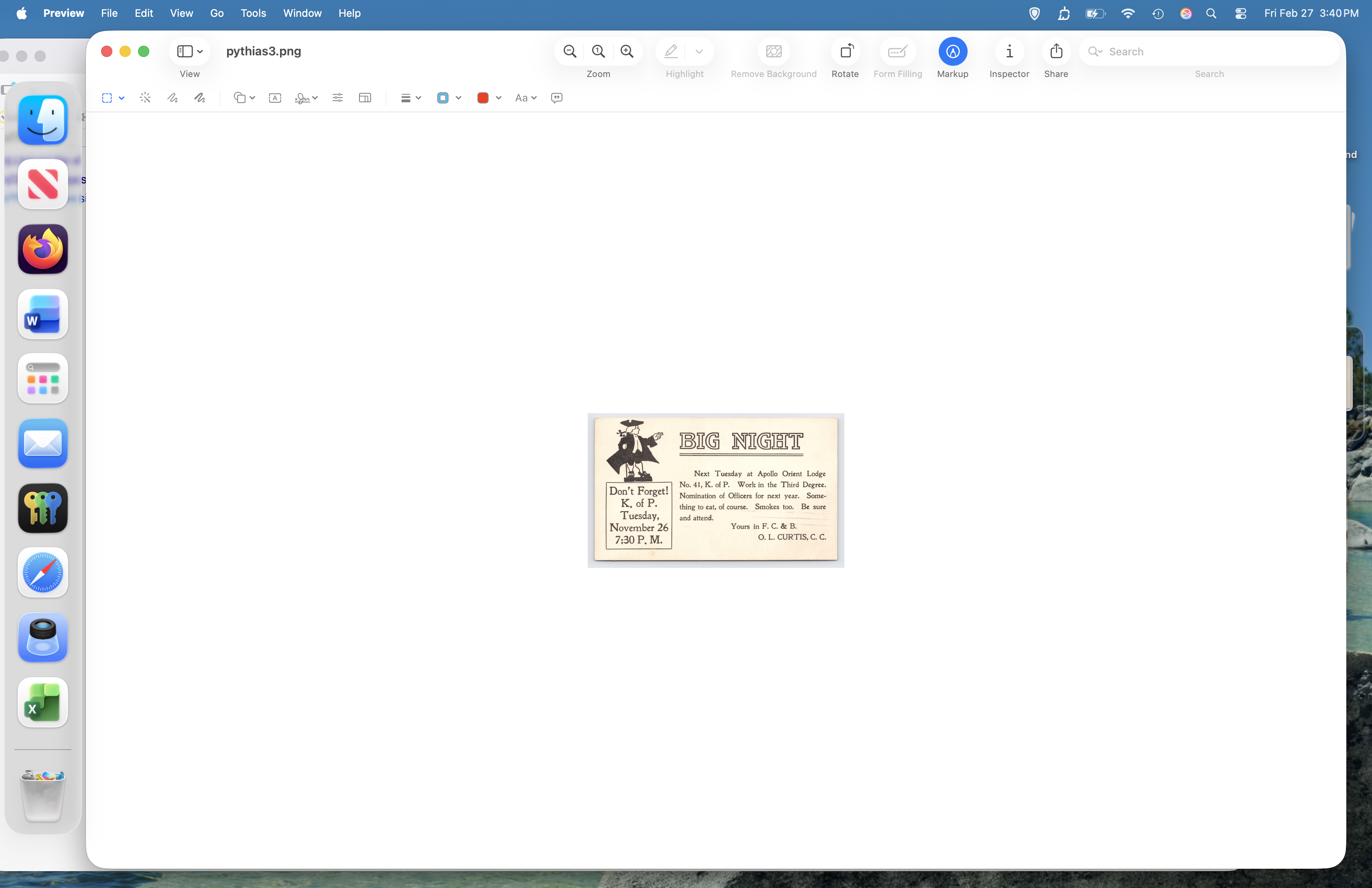The height and width of the screenshot is (888, 1372).
Task: Choose the Sketch pen tool
Action: (x=173, y=98)
